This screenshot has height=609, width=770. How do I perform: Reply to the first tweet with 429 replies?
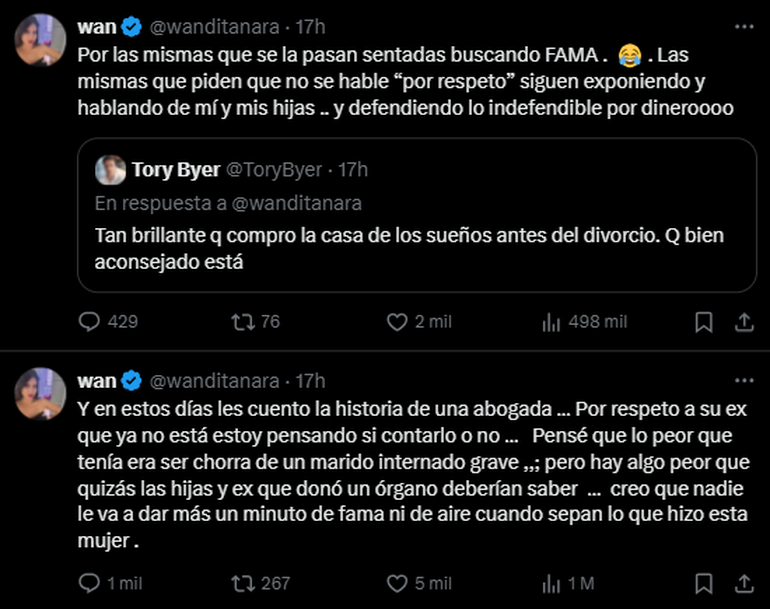90,321
